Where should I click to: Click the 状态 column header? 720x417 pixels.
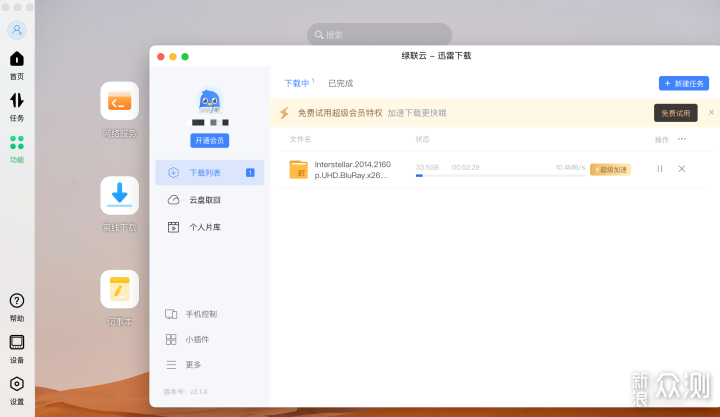pyautogui.click(x=422, y=139)
